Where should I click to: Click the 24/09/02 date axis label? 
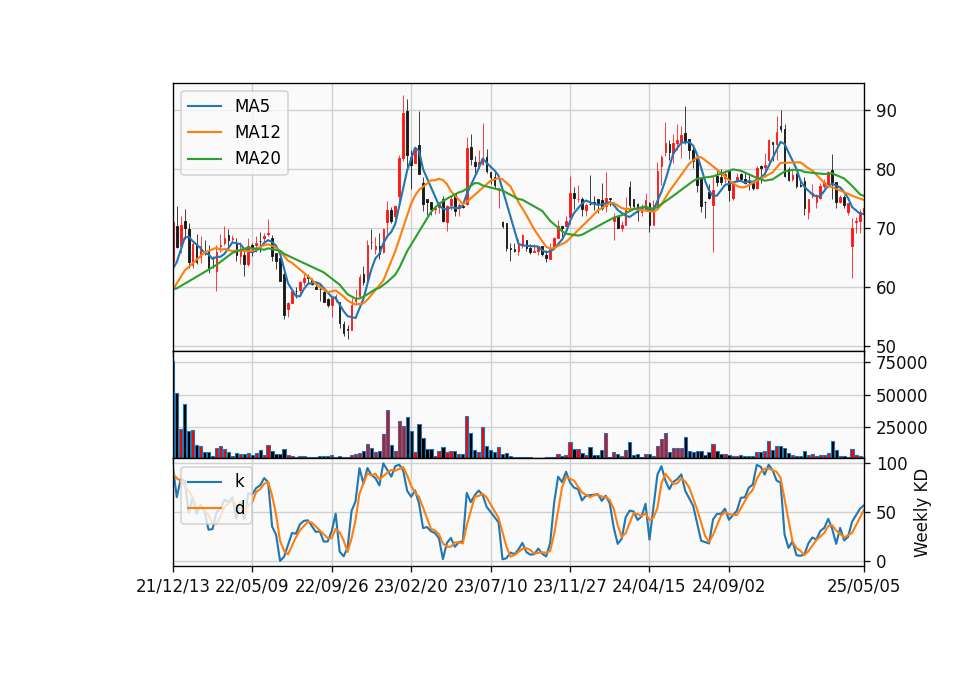pyautogui.click(x=729, y=586)
